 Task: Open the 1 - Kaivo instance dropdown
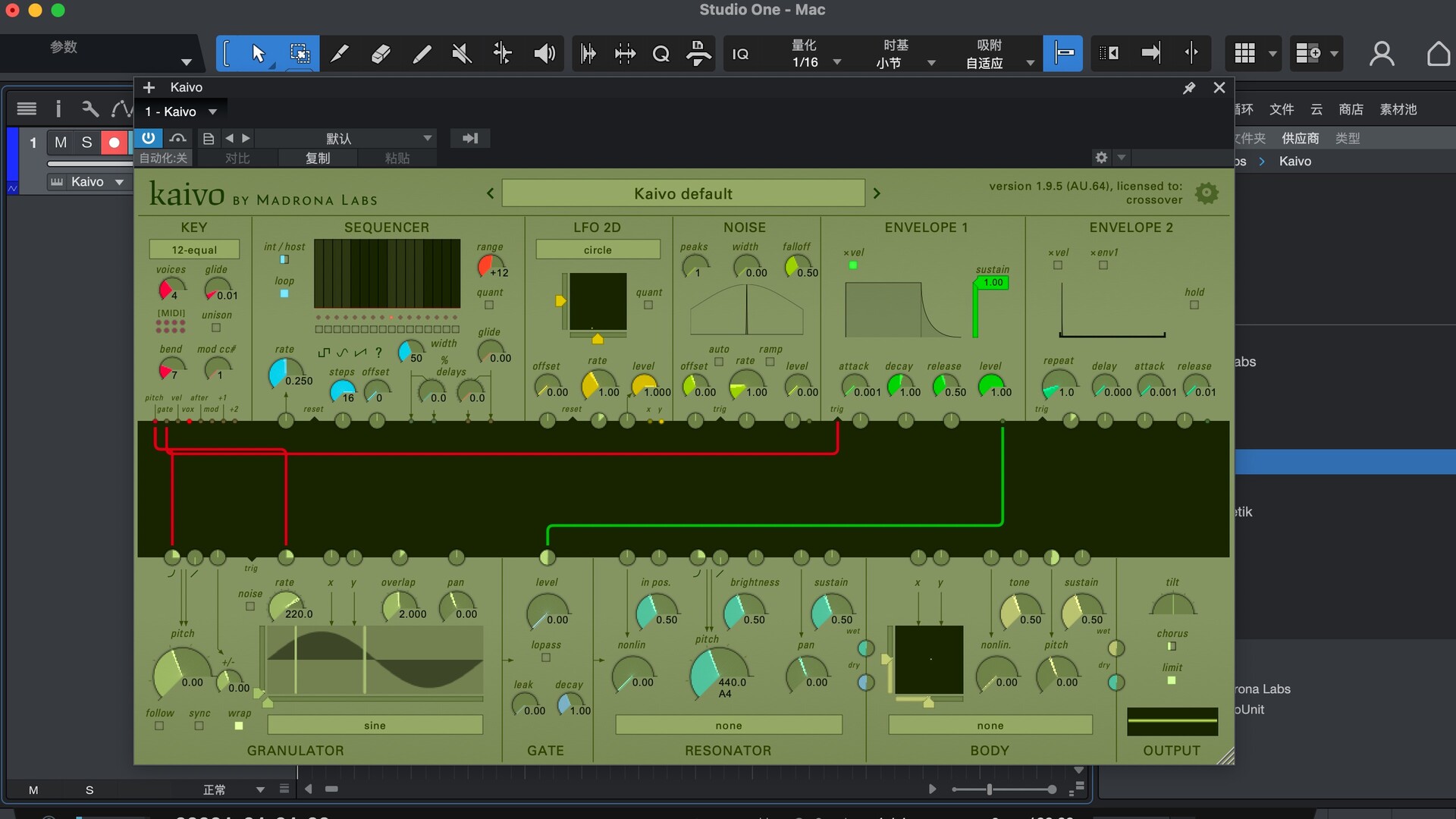182,111
